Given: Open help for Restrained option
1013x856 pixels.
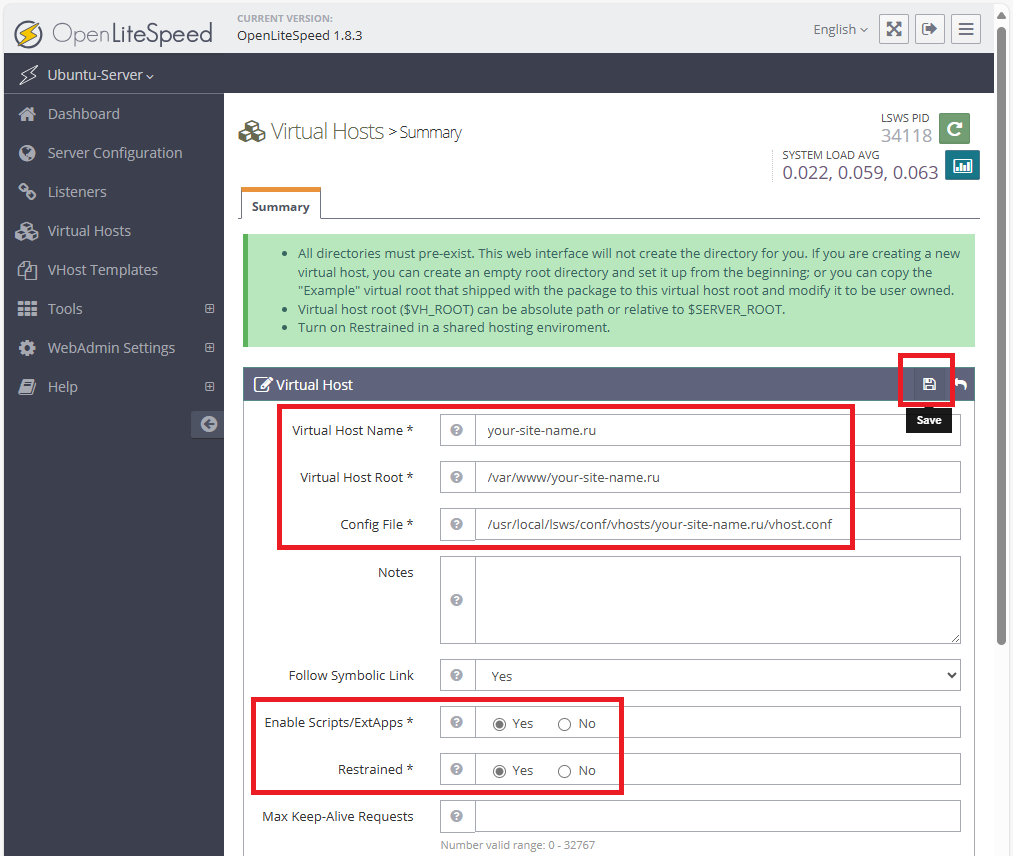Looking at the screenshot, I should coord(457,769).
